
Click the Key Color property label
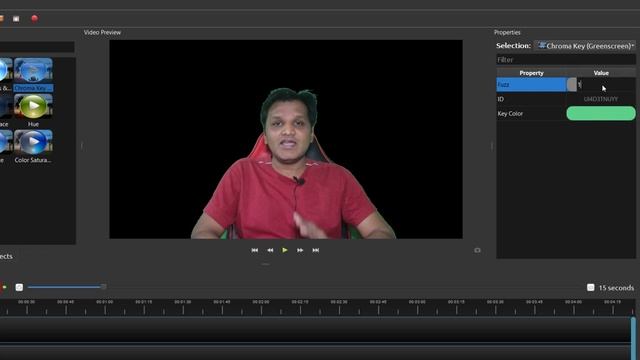point(510,113)
